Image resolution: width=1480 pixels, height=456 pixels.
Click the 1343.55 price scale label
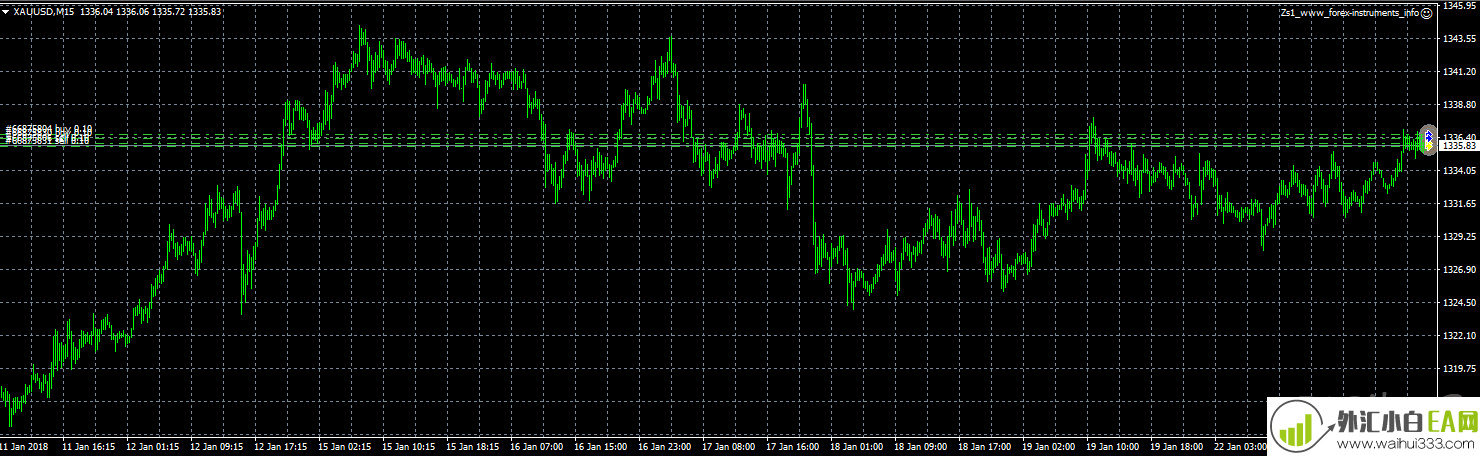click(x=1460, y=39)
